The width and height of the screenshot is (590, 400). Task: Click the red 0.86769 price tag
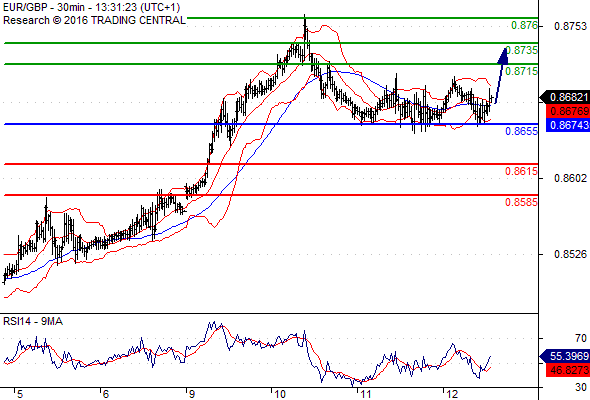[x=568, y=111]
